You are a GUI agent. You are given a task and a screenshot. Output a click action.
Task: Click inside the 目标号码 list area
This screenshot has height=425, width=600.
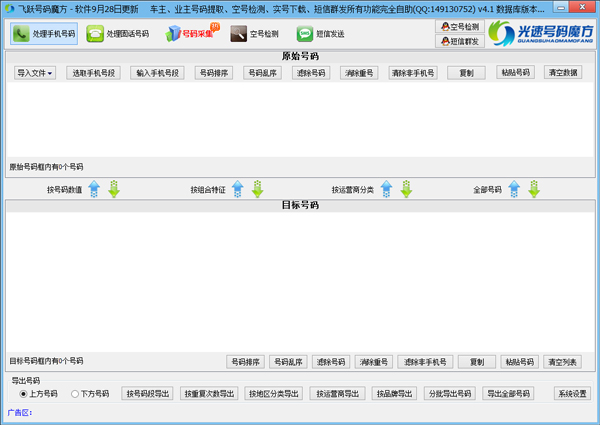click(299, 280)
